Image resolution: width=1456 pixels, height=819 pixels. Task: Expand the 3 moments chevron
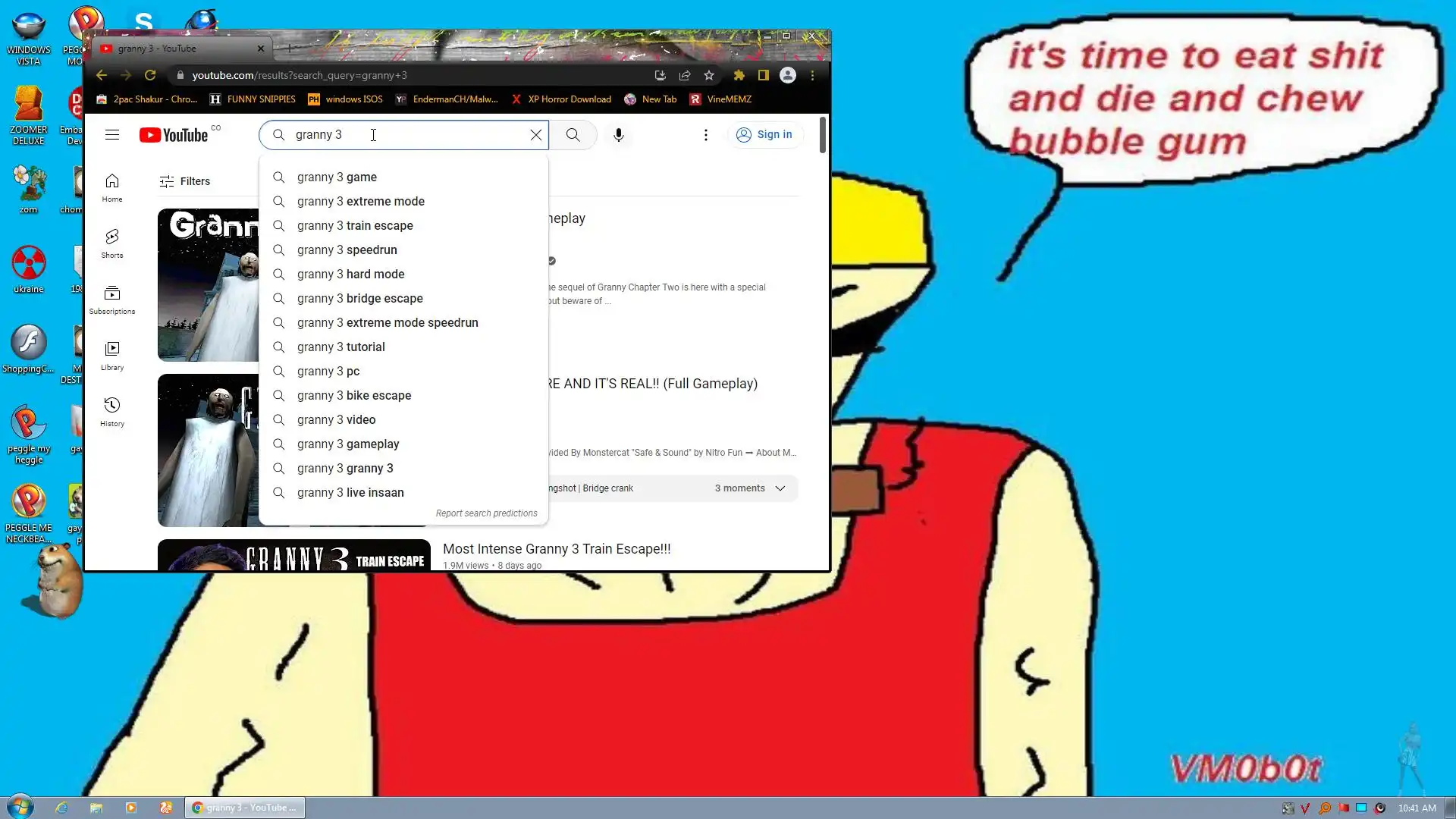[x=780, y=488]
